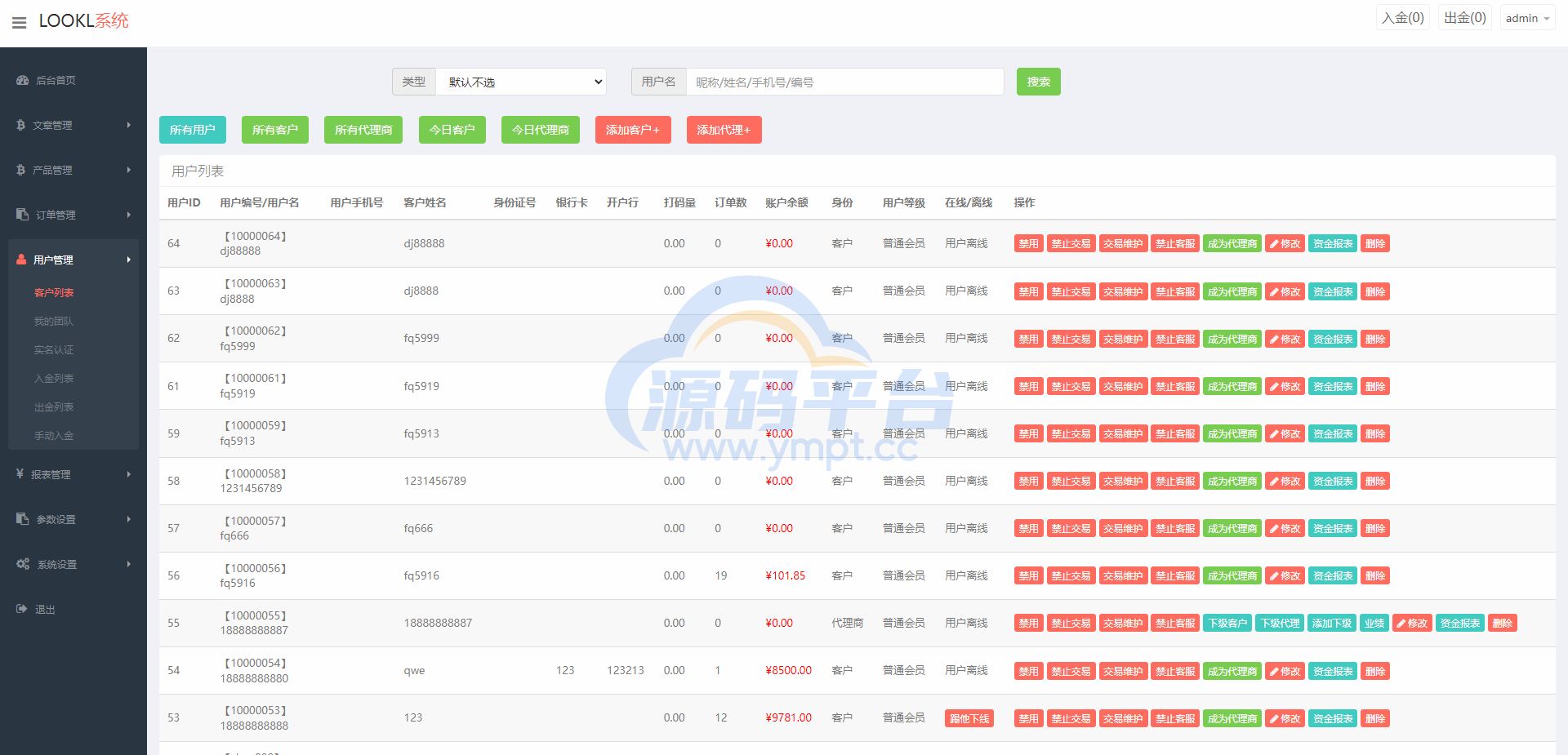Open 入金列表 submenu item

coord(54,378)
